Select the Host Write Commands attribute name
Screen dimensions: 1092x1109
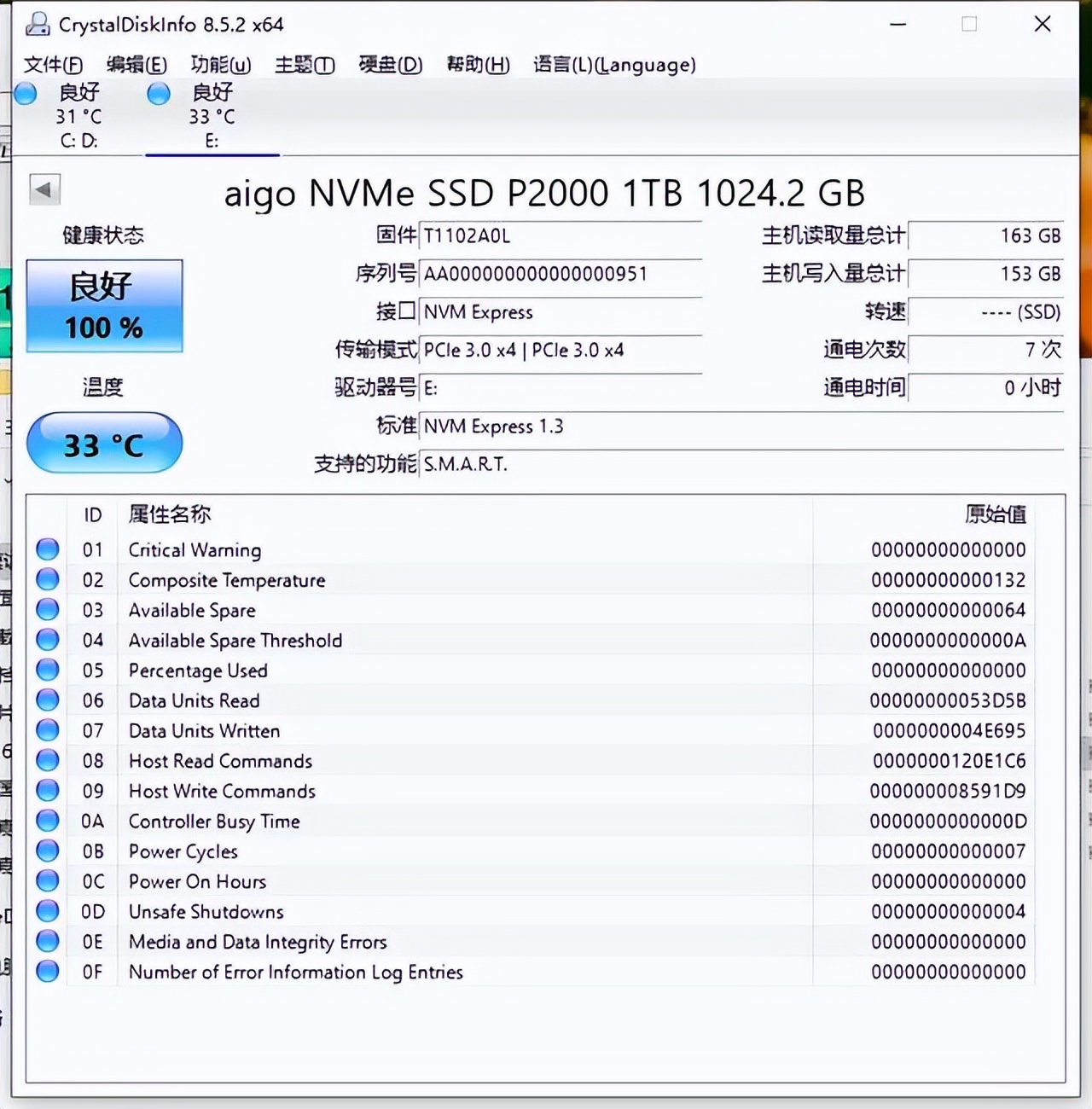[x=222, y=791]
